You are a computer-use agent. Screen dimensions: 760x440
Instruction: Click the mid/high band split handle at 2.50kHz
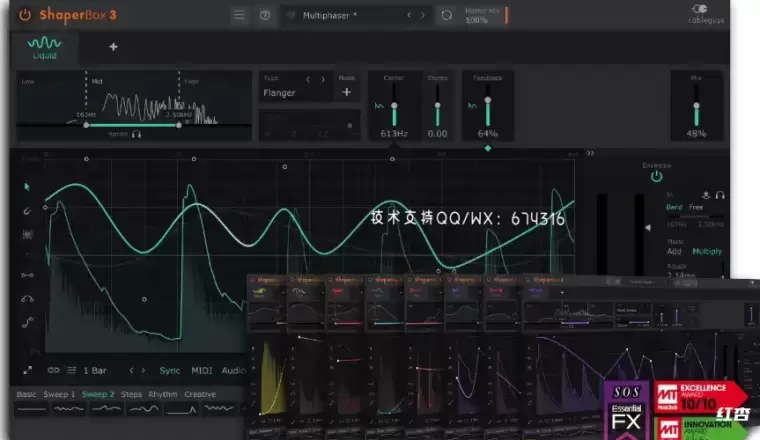[x=179, y=125]
